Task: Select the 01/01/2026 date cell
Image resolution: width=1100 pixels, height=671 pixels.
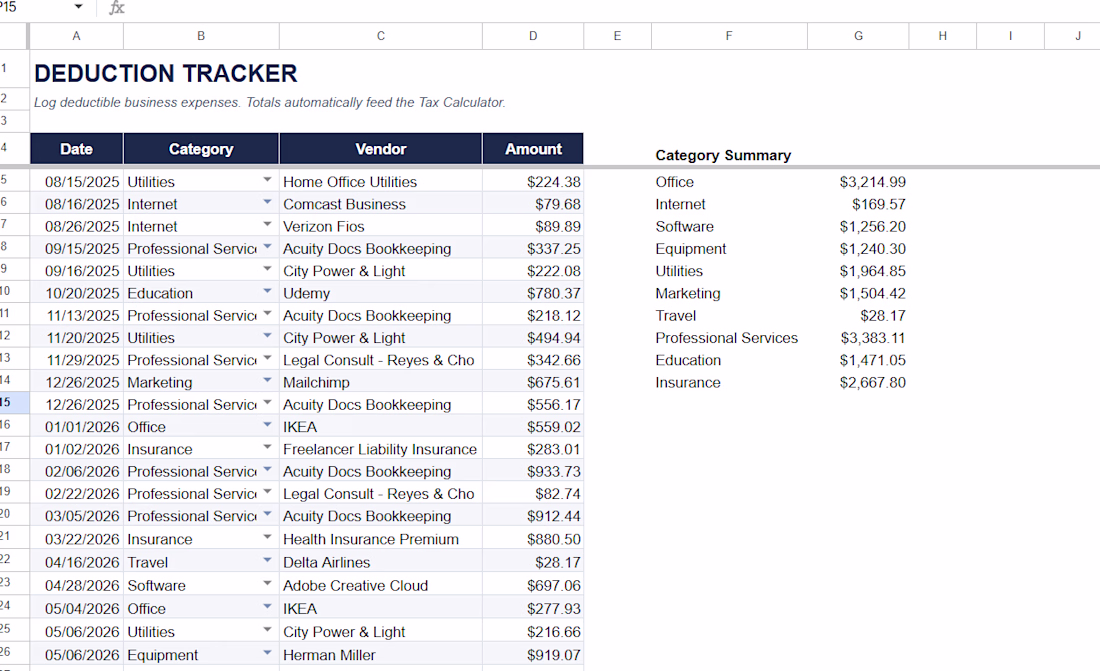Action: point(76,427)
